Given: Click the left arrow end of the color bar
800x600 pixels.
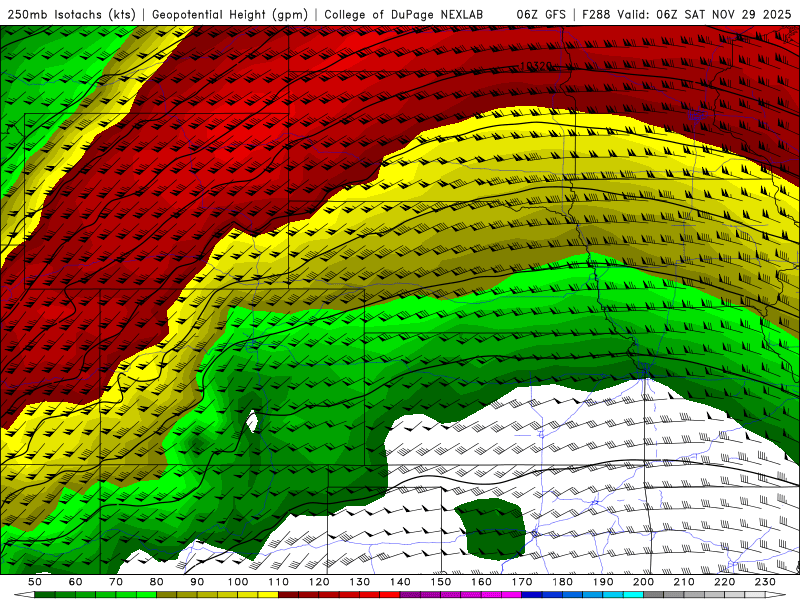Looking at the screenshot, I should tap(24, 595).
